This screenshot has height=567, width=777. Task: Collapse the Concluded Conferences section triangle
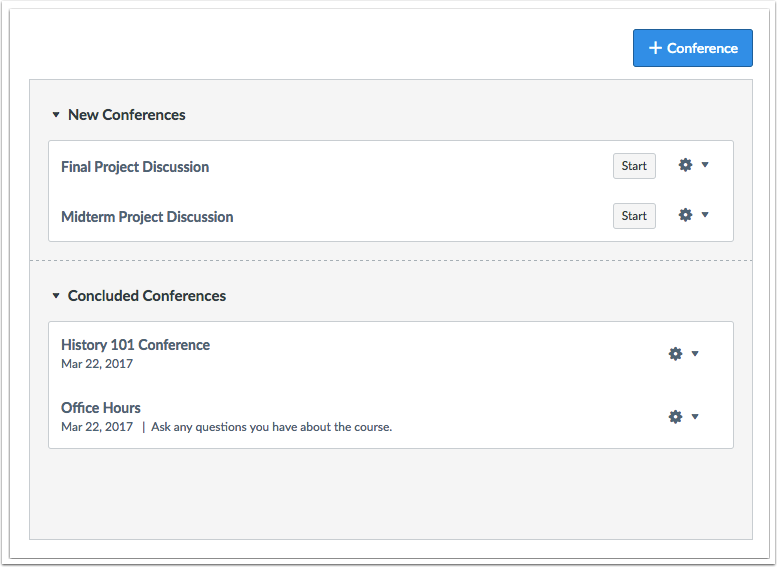coord(56,296)
